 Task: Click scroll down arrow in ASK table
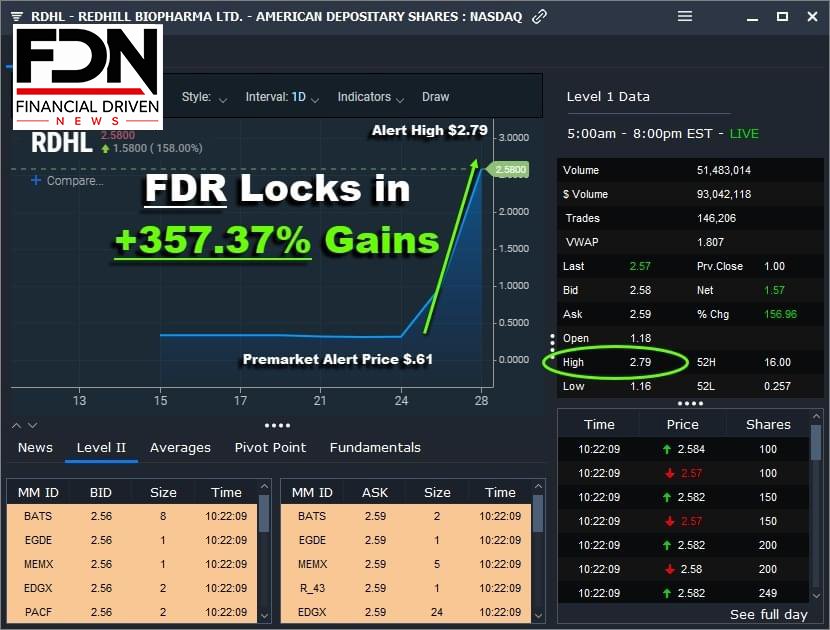[538, 616]
